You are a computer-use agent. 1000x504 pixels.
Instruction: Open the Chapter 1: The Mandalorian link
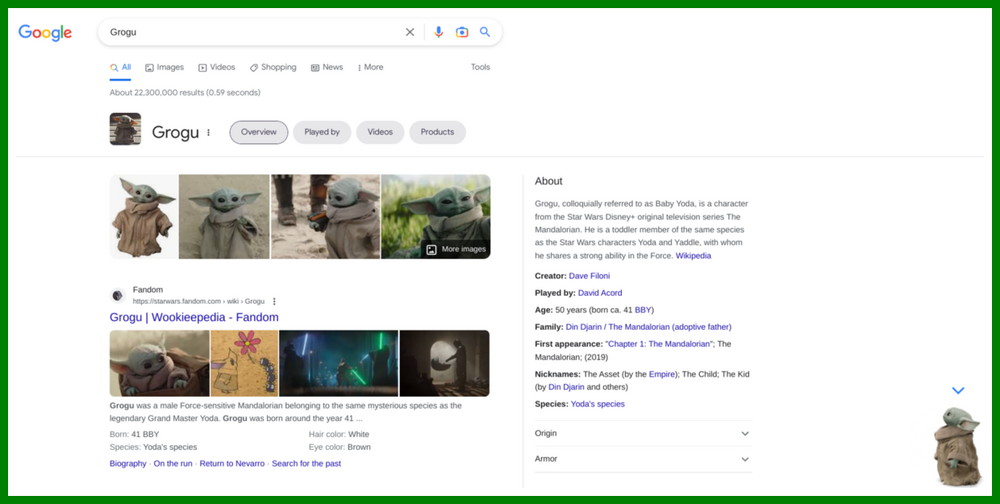coord(659,344)
